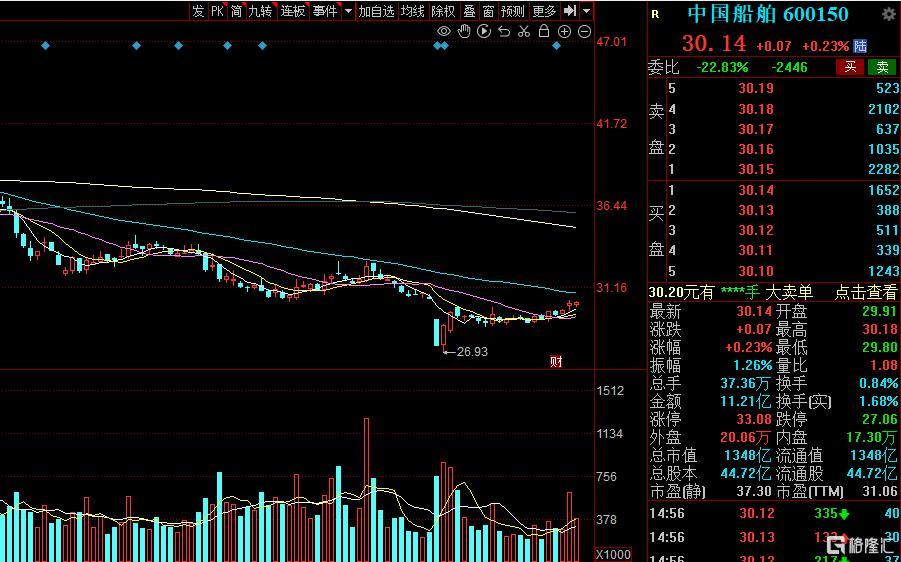Click the circular play replay icon
The image size is (901, 562).
(484, 32)
